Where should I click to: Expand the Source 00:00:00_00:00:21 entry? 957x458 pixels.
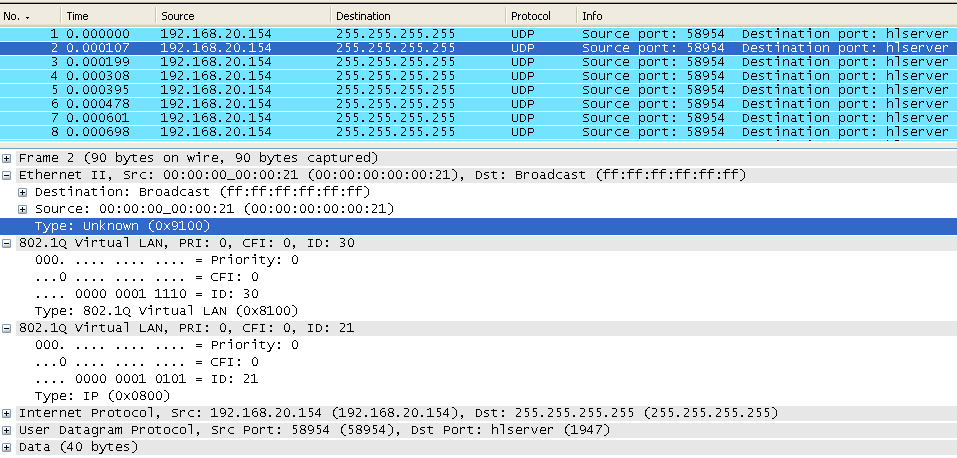tap(23, 209)
